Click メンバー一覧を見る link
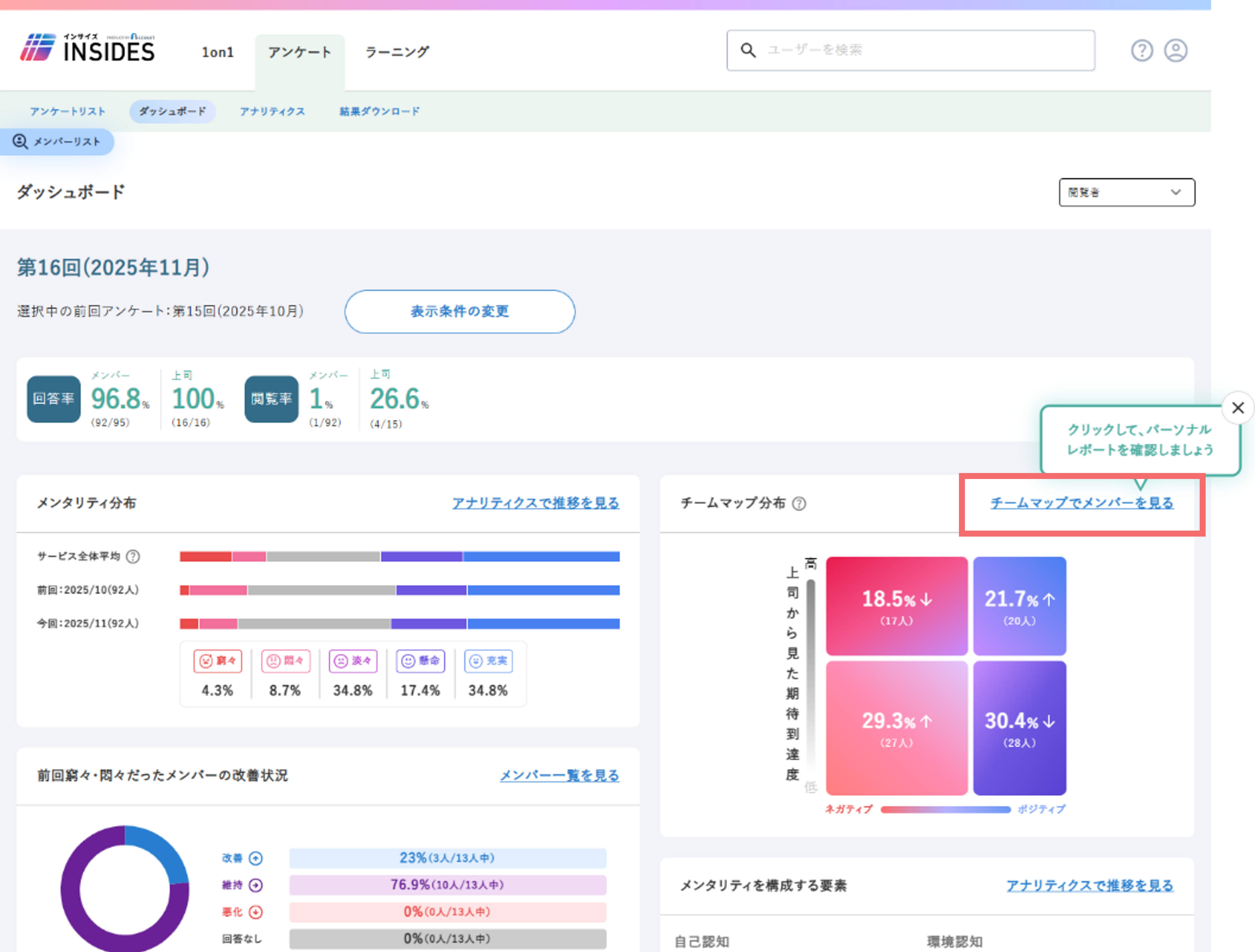Viewport: 1255px width, 952px height. coord(559,775)
